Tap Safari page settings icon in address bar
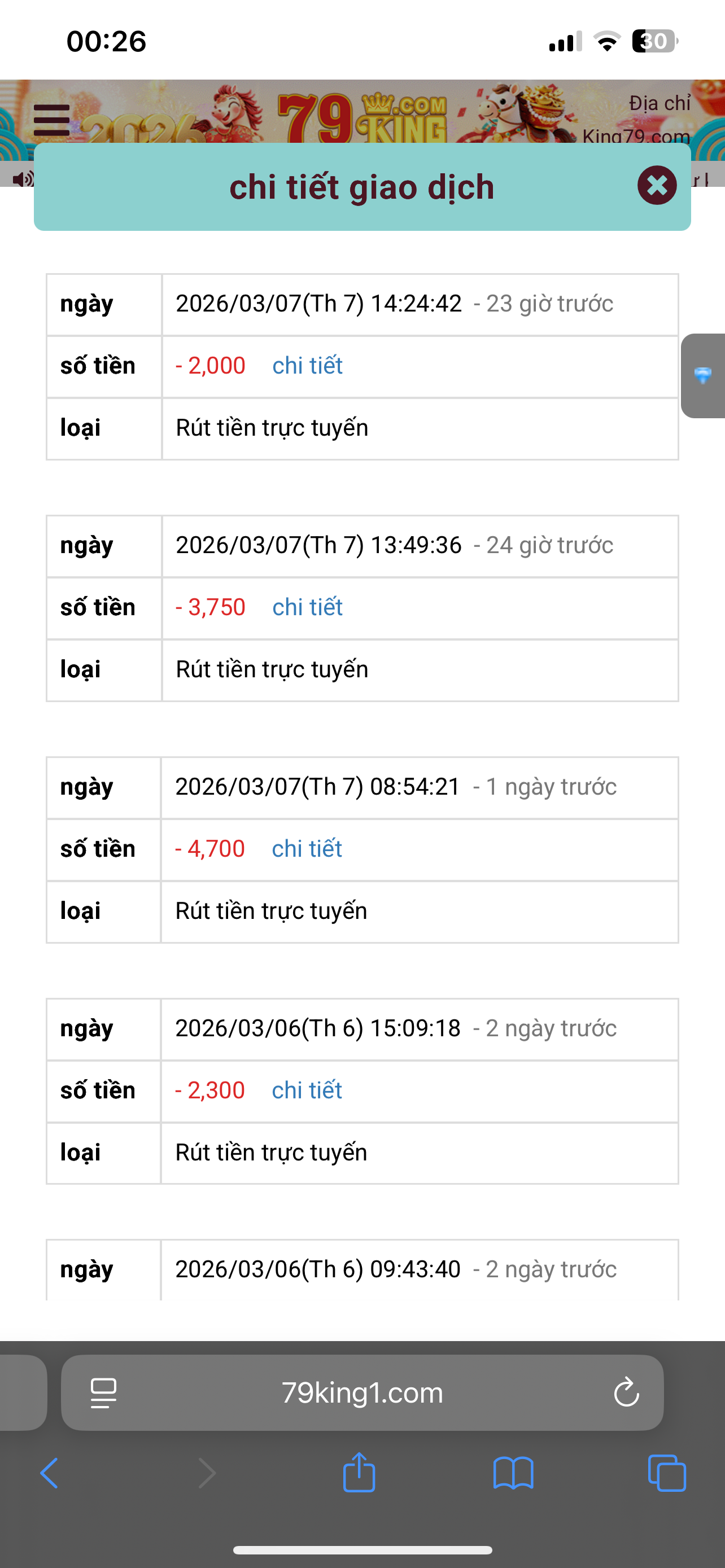Screen dimensions: 725x1568 [x=103, y=1393]
